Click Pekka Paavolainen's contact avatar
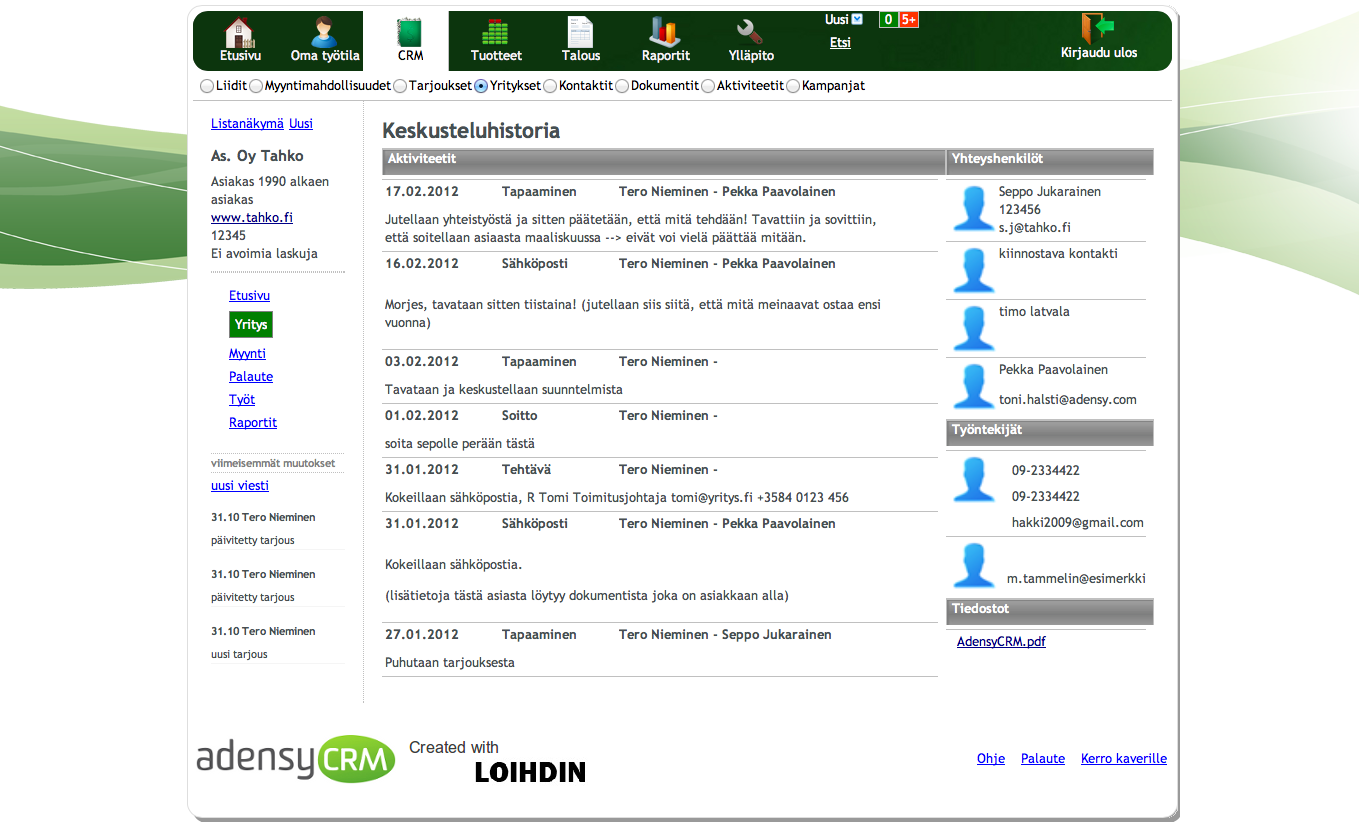1359x836 pixels. (x=973, y=387)
